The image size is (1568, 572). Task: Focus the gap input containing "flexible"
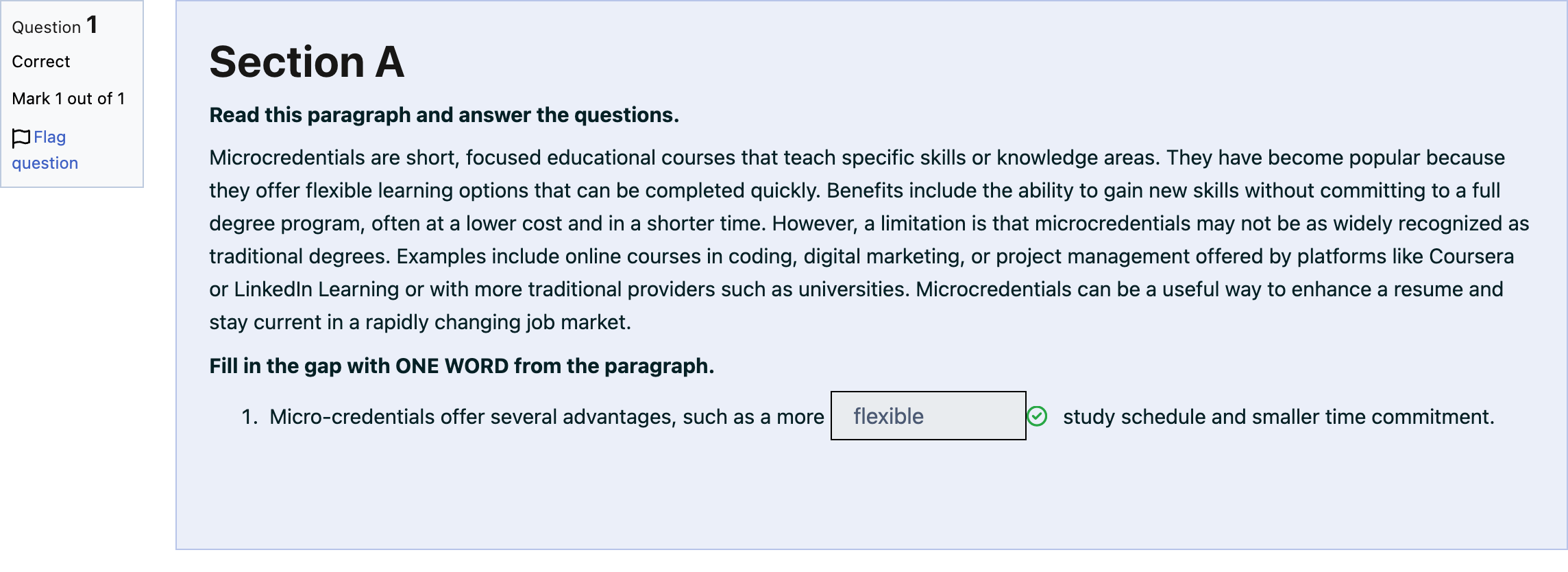click(928, 416)
